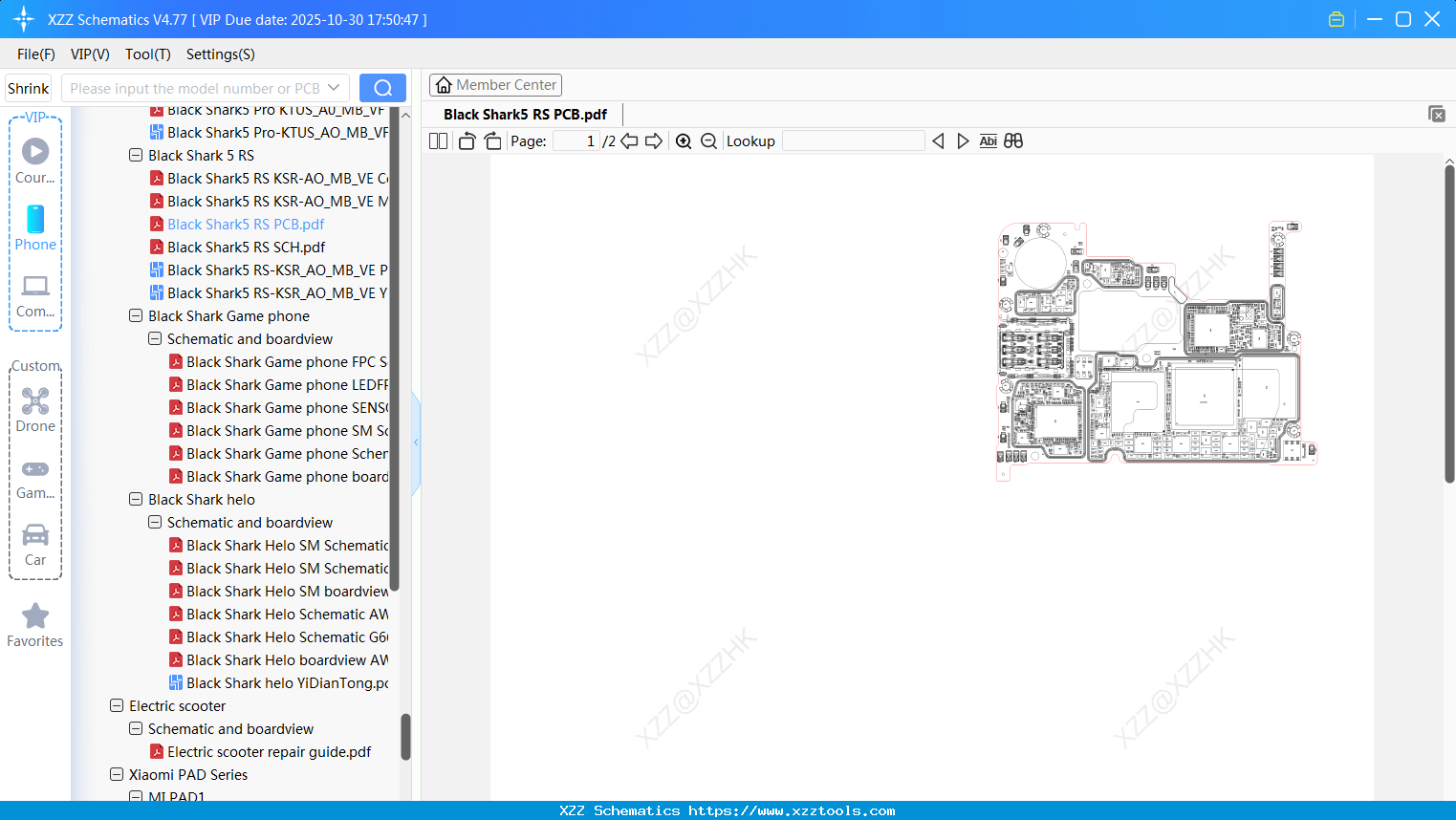Open the Favorites star in sidebar

click(35, 625)
